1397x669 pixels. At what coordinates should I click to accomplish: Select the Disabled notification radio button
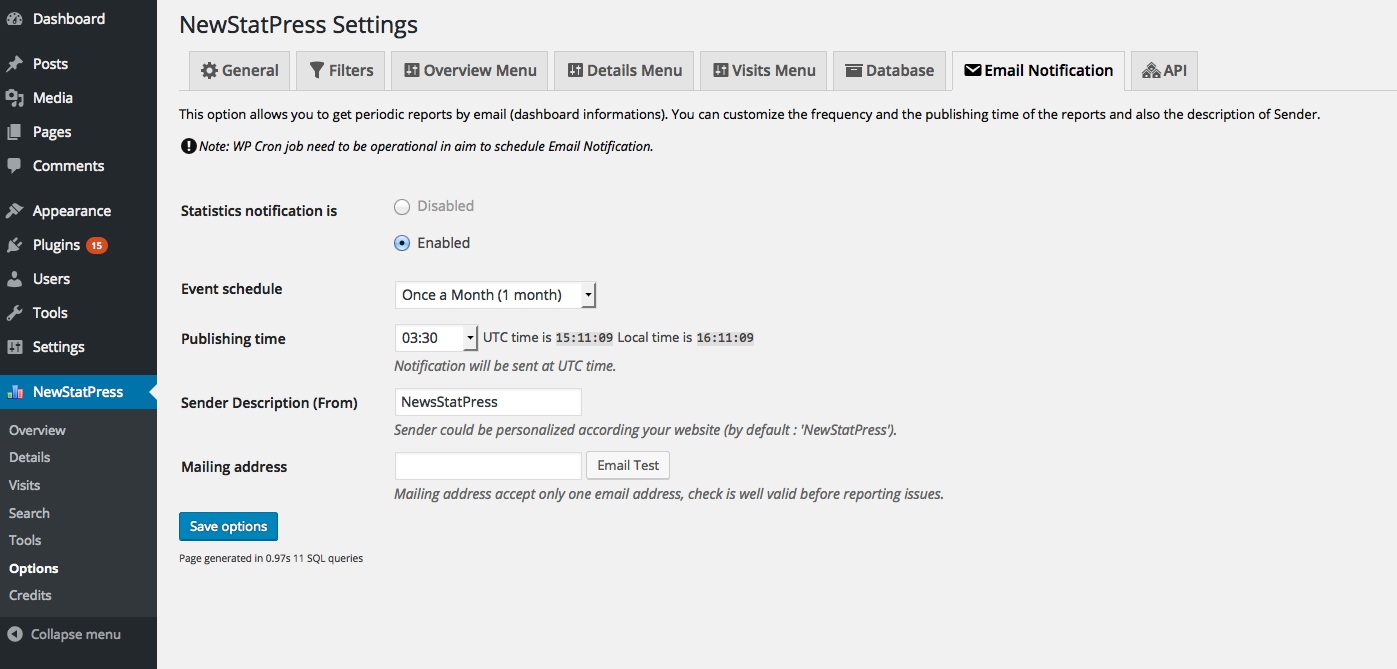pos(402,207)
